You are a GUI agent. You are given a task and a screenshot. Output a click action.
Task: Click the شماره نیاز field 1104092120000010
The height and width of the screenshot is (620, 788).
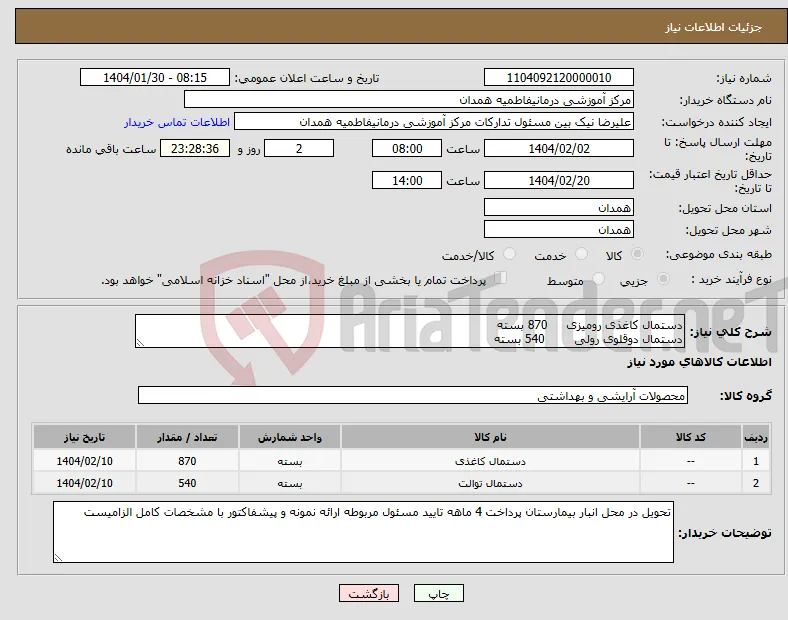[x=558, y=77]
